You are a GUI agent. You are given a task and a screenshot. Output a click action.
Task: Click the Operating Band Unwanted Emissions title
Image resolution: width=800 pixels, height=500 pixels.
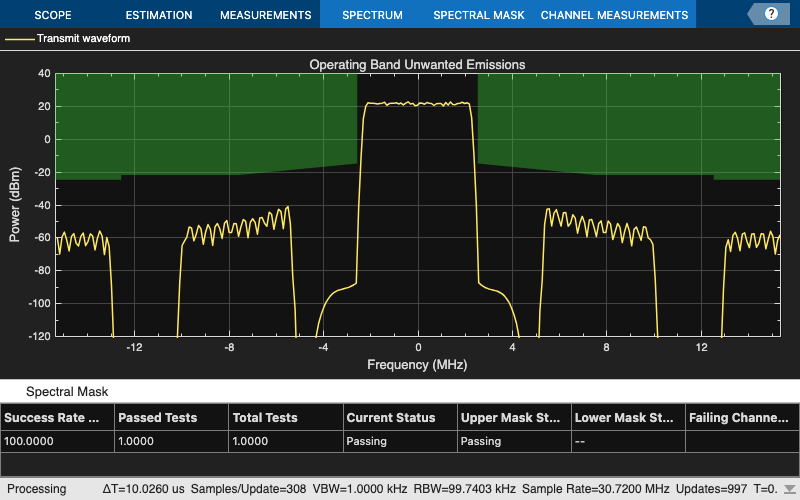click(417, 65)
